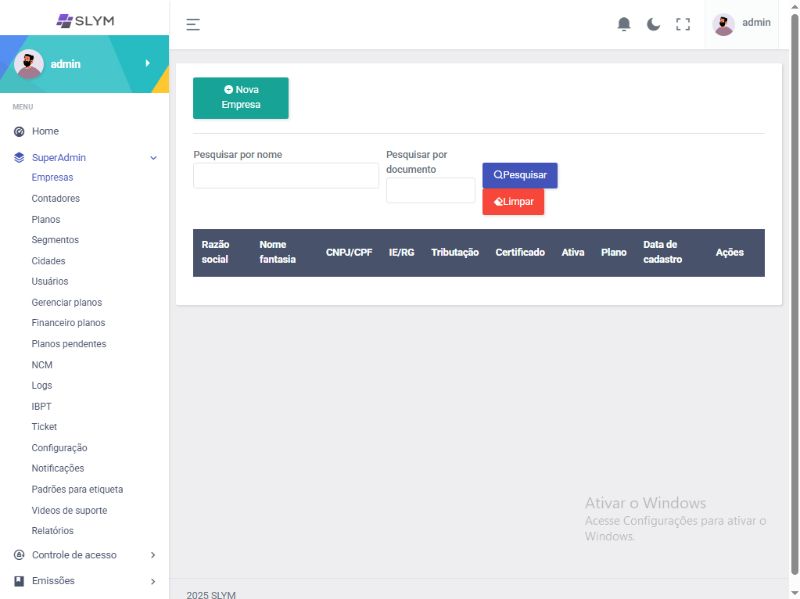Click the Nova Empresa button
The height and width of the screenshot is (599, 800).
pyautogui.click(x=240, y=97)
